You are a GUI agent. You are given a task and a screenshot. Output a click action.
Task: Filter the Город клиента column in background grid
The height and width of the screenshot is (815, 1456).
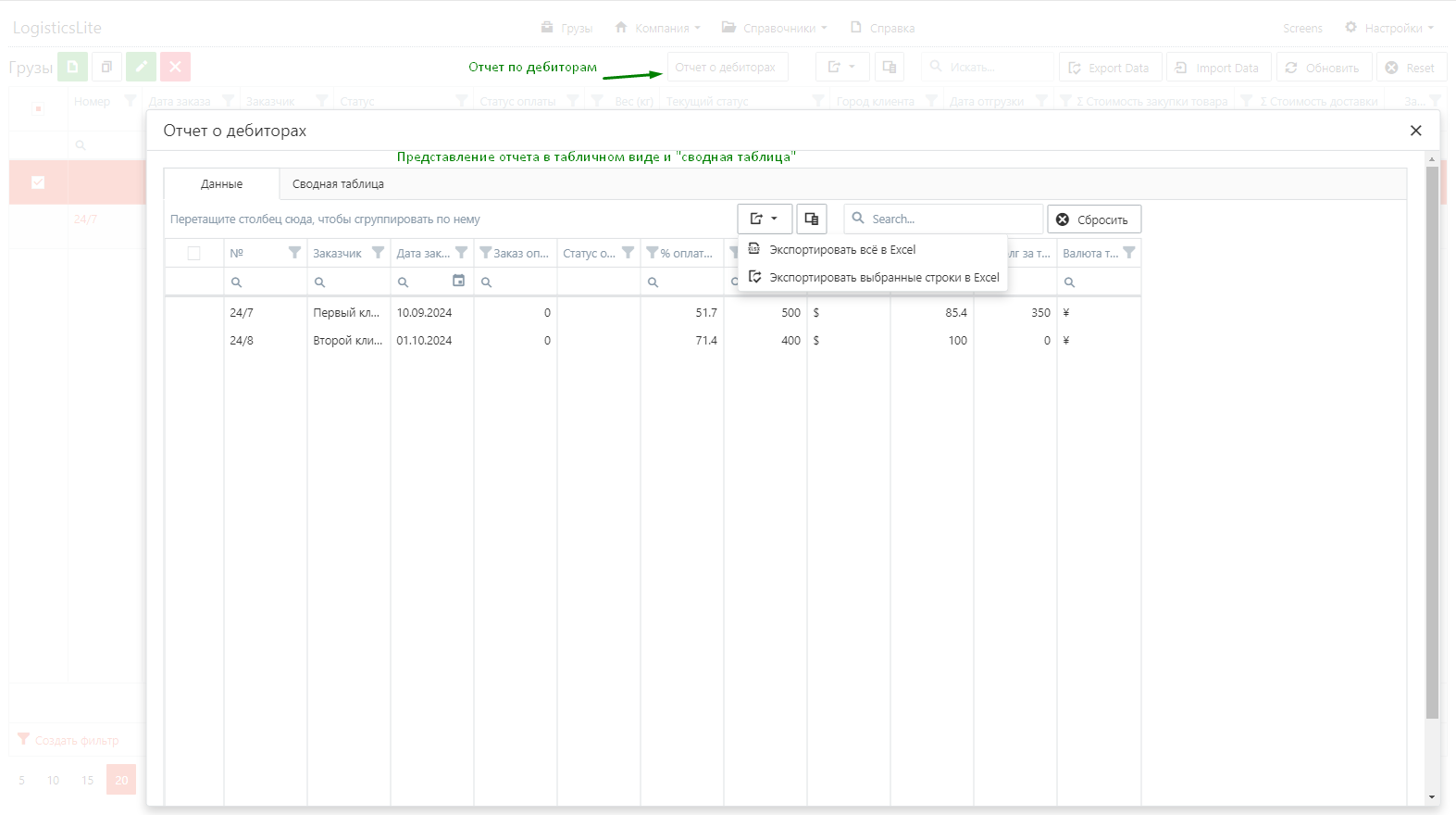(931, 101)
